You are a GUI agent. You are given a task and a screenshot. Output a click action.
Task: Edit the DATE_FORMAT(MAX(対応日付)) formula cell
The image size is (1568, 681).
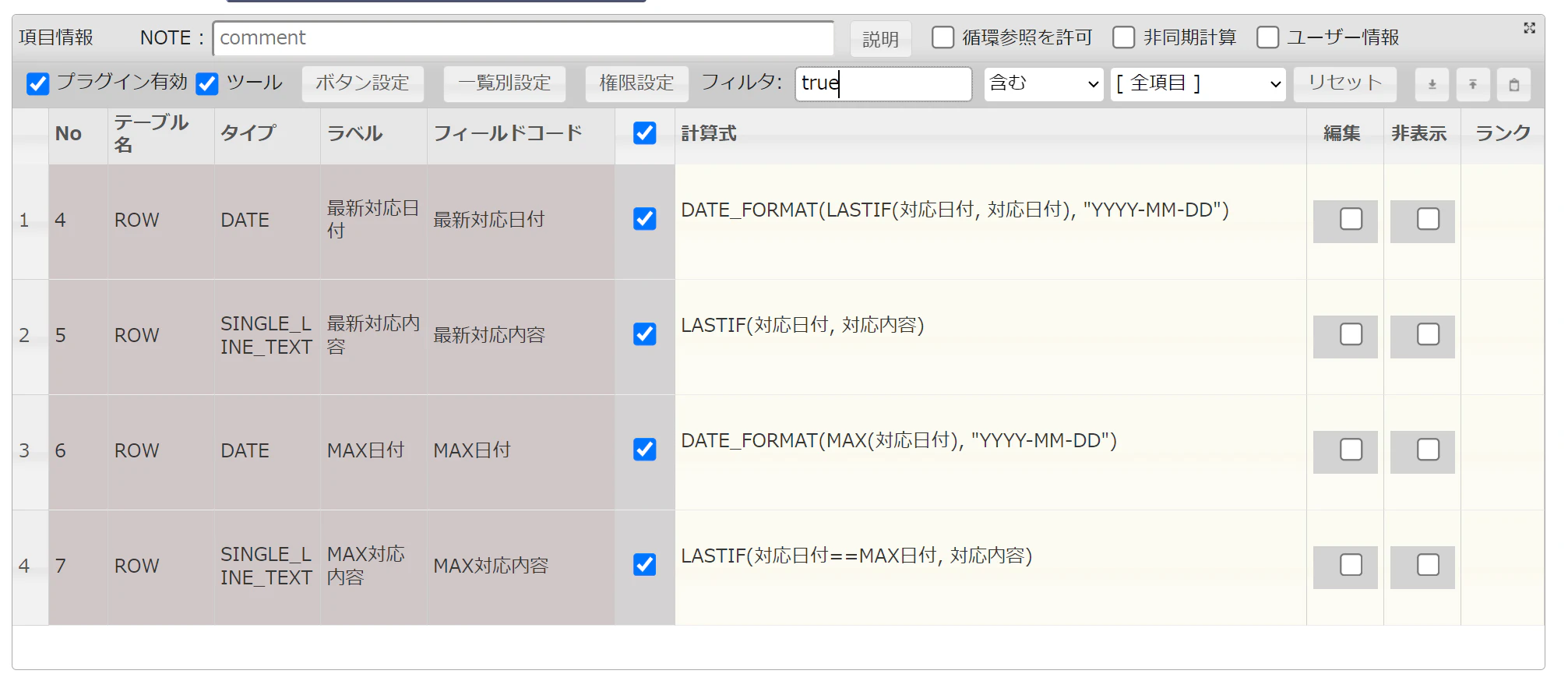[991, 452]
